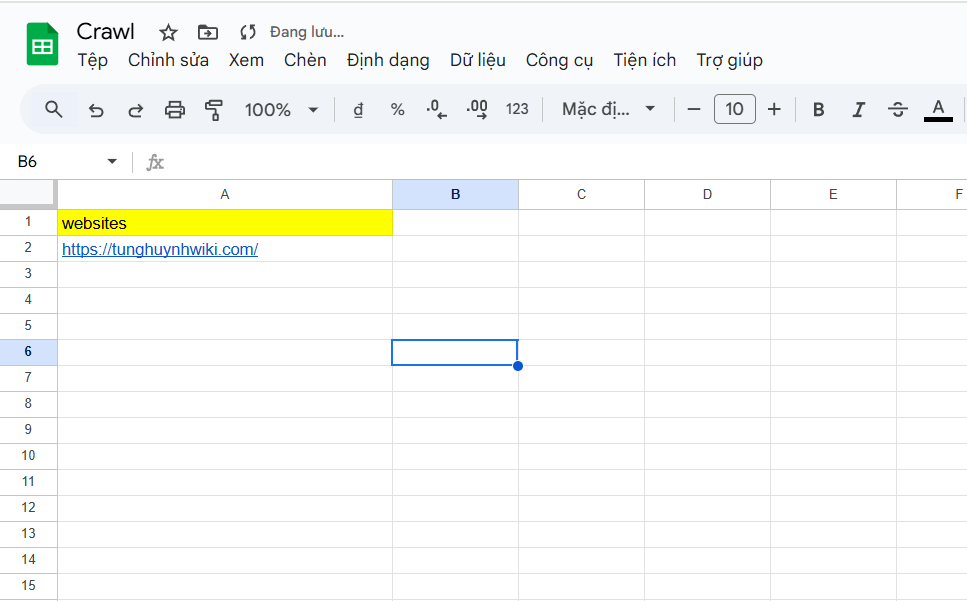Open the name box dropdown arrow
This screenshot has height=601, width=967.
112,161
